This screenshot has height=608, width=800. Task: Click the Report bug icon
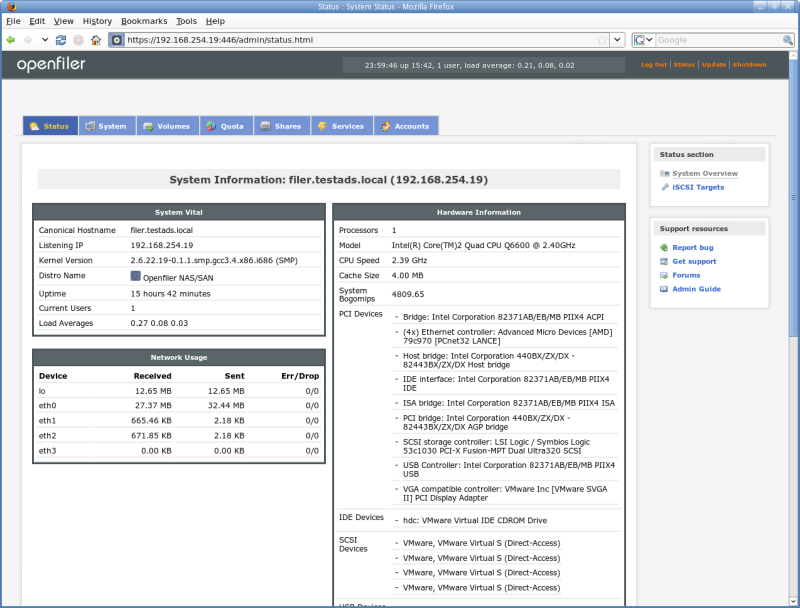pyautogui.click(x=662, y=247)
